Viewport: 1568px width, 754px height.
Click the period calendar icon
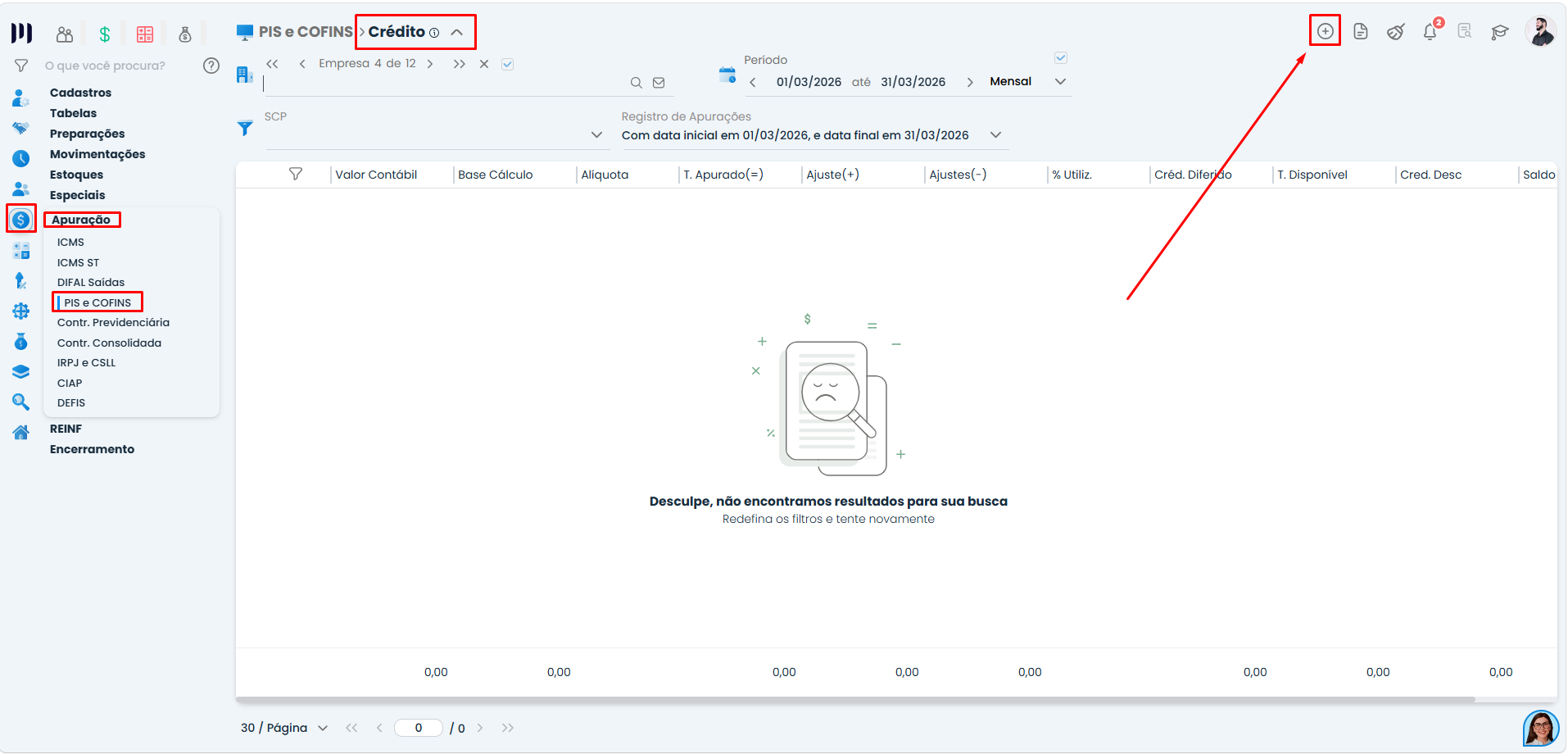727,75
